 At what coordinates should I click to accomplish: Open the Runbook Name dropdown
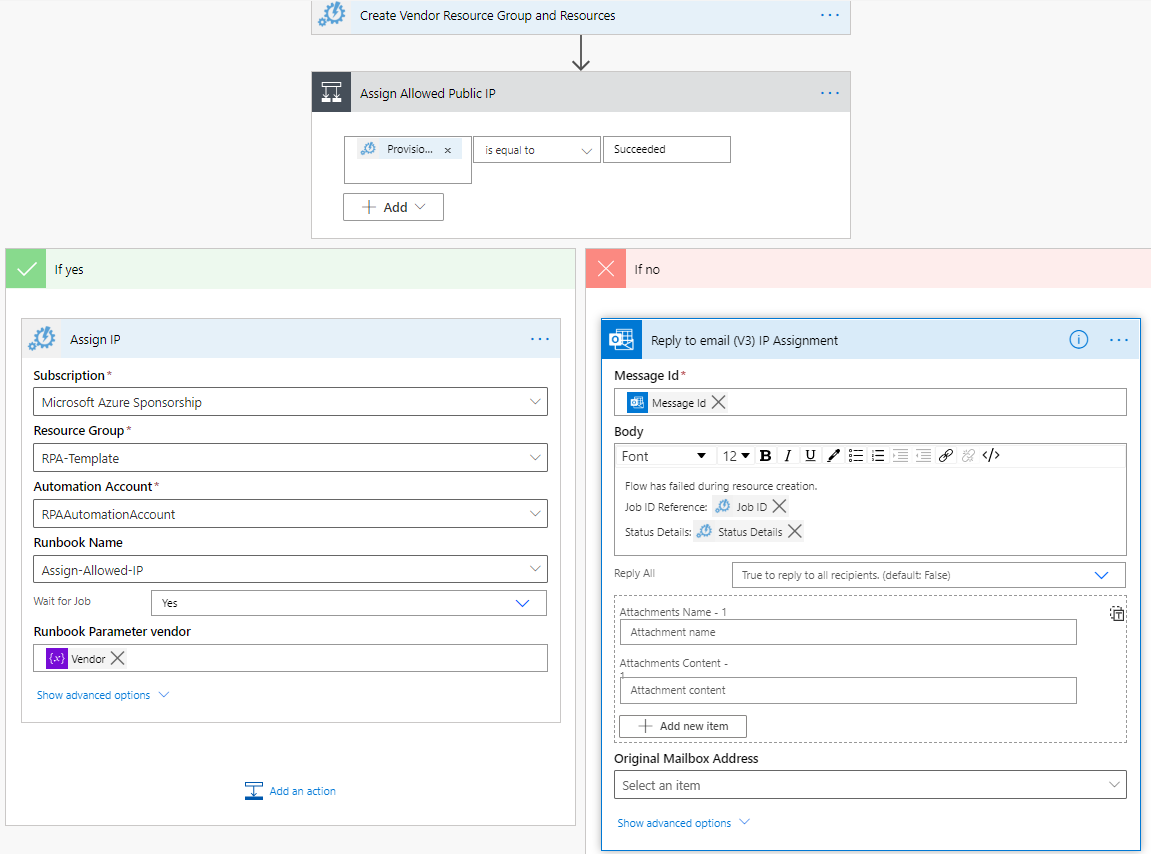pyautogui.click(x=535, y=570)
